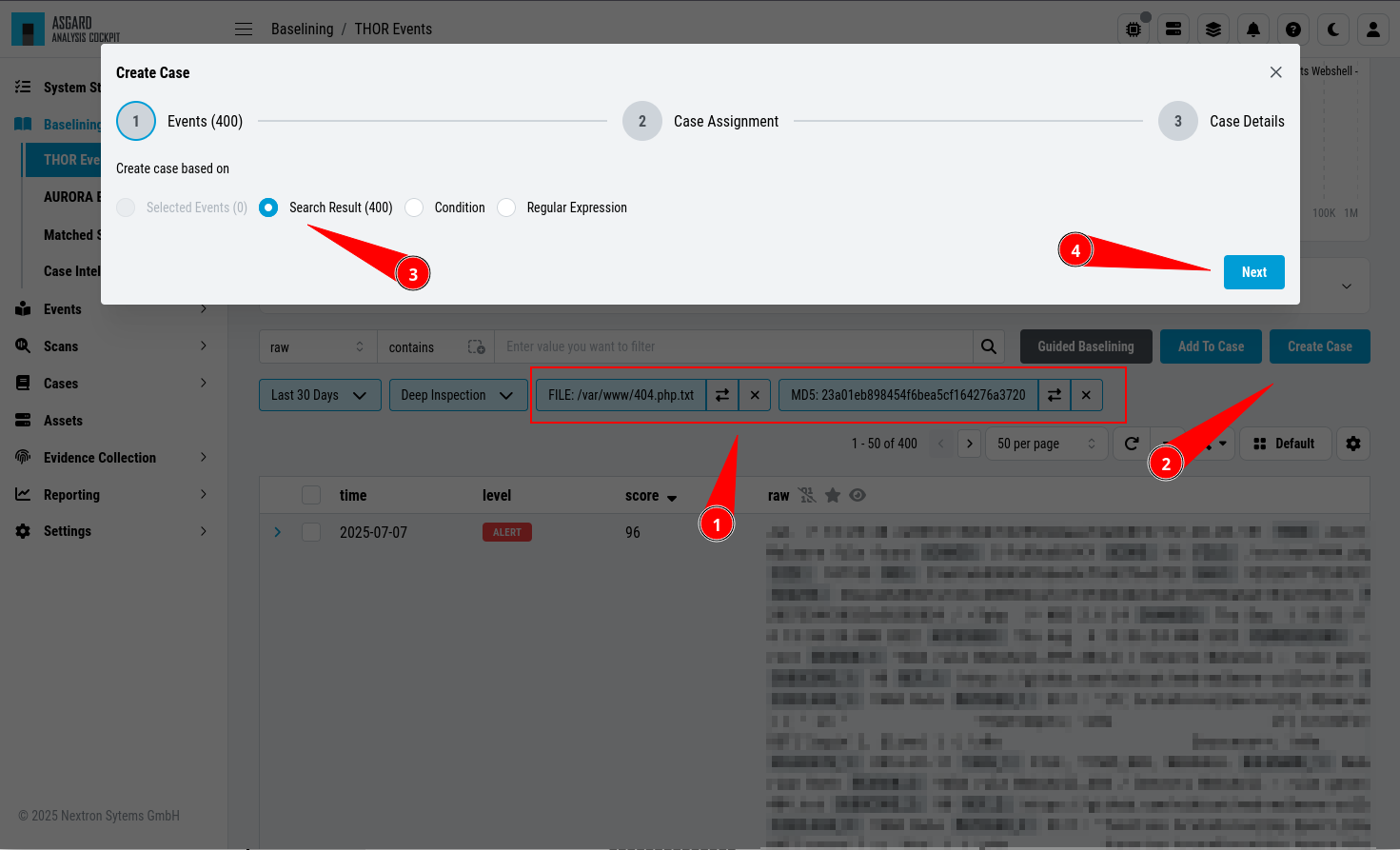
Task: Expand the Settings sidebar section
Action: [x=204, y=531]
